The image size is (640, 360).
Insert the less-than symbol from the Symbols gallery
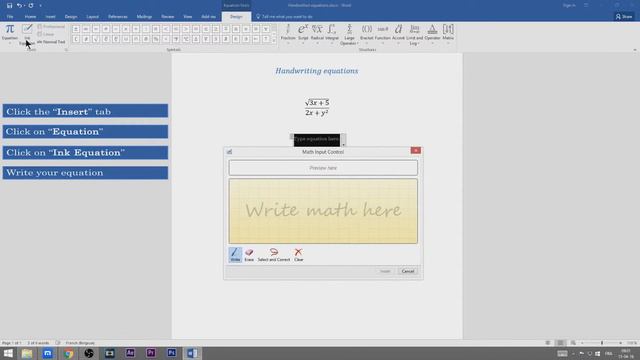166,29
